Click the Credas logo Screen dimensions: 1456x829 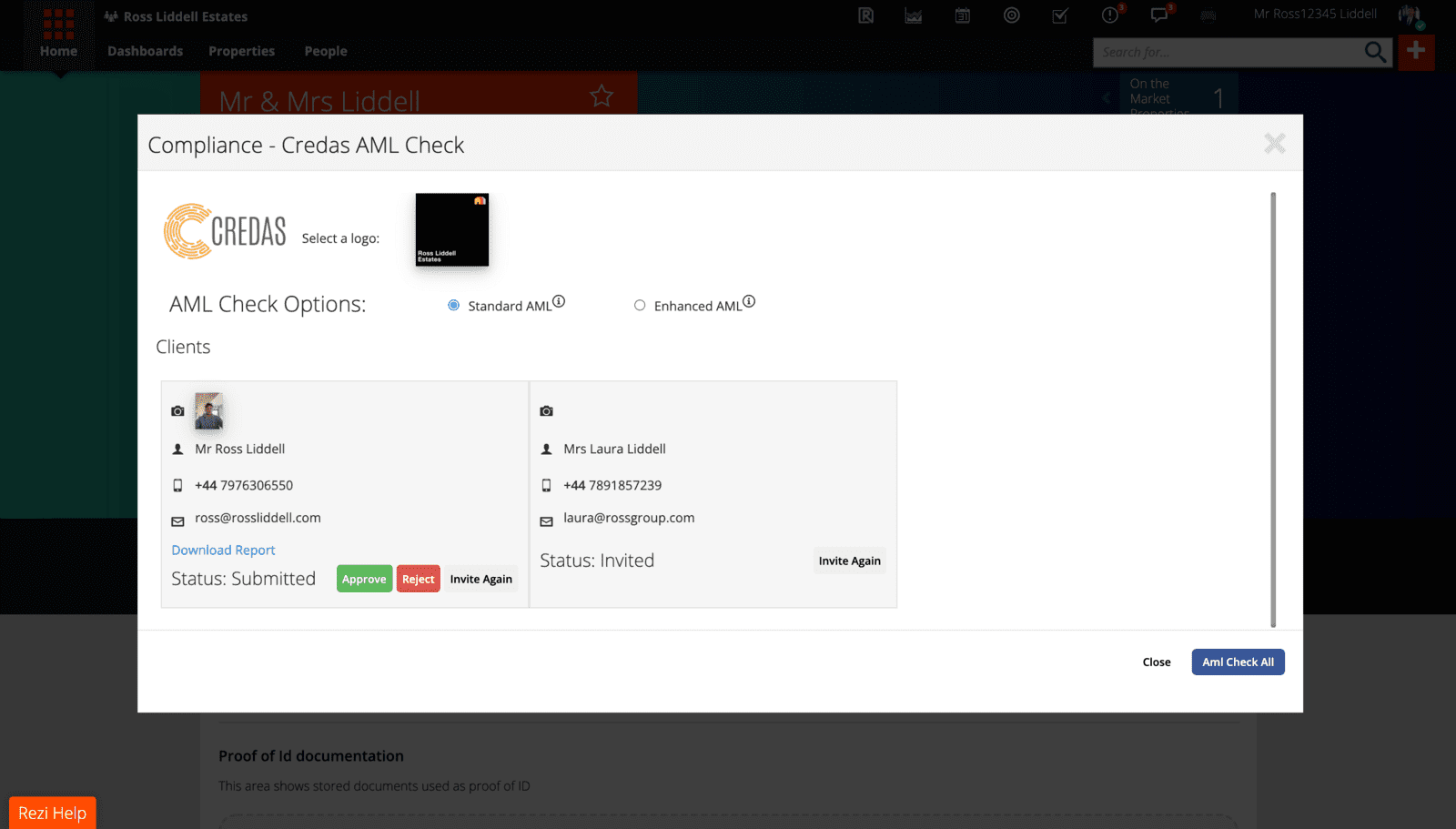pyautogui.click(x=225, y=231)
